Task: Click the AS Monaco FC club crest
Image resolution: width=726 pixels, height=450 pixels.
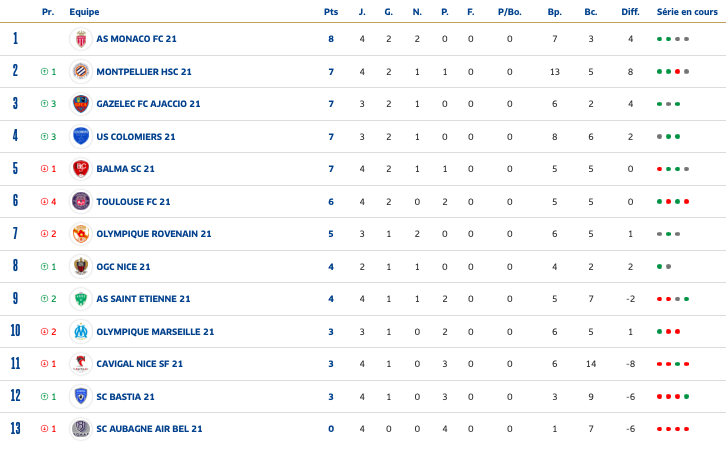Action: [x=81, y=39]
